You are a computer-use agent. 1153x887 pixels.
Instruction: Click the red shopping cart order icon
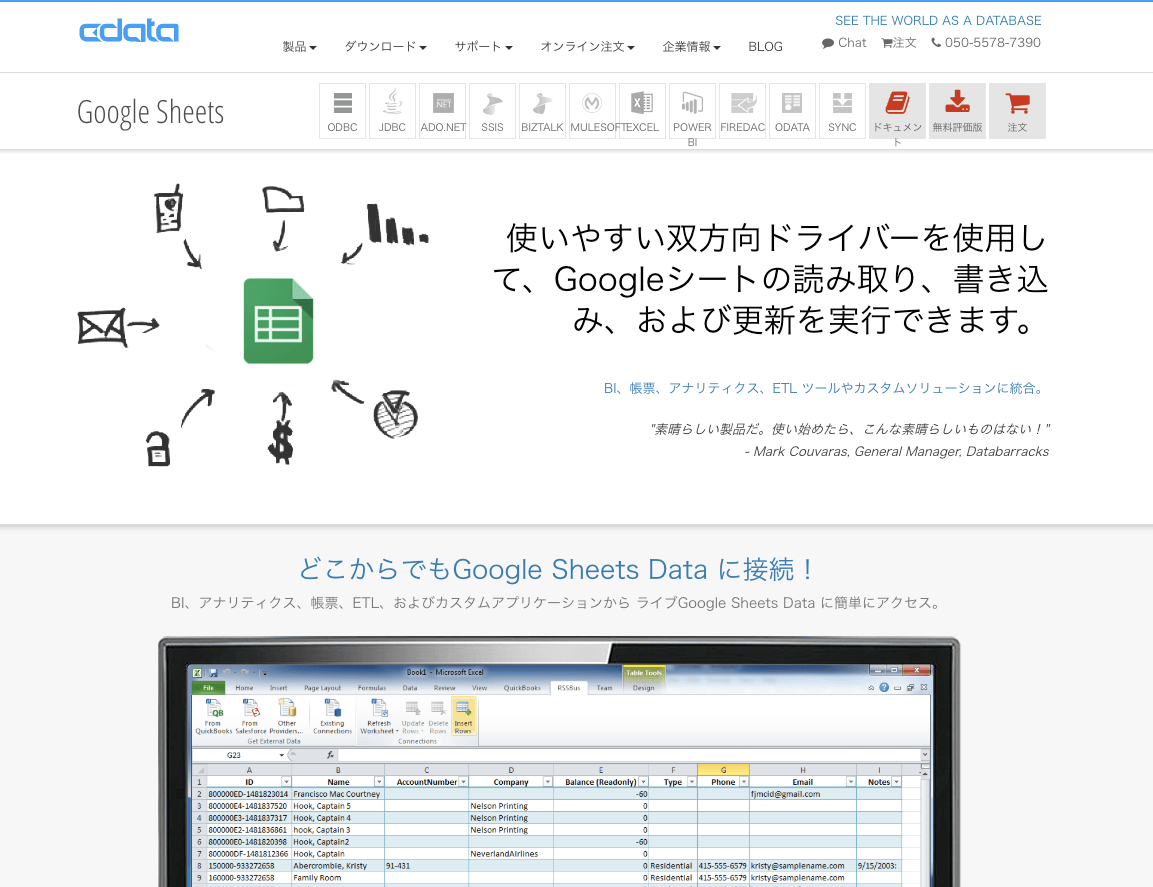[1018, 110]
